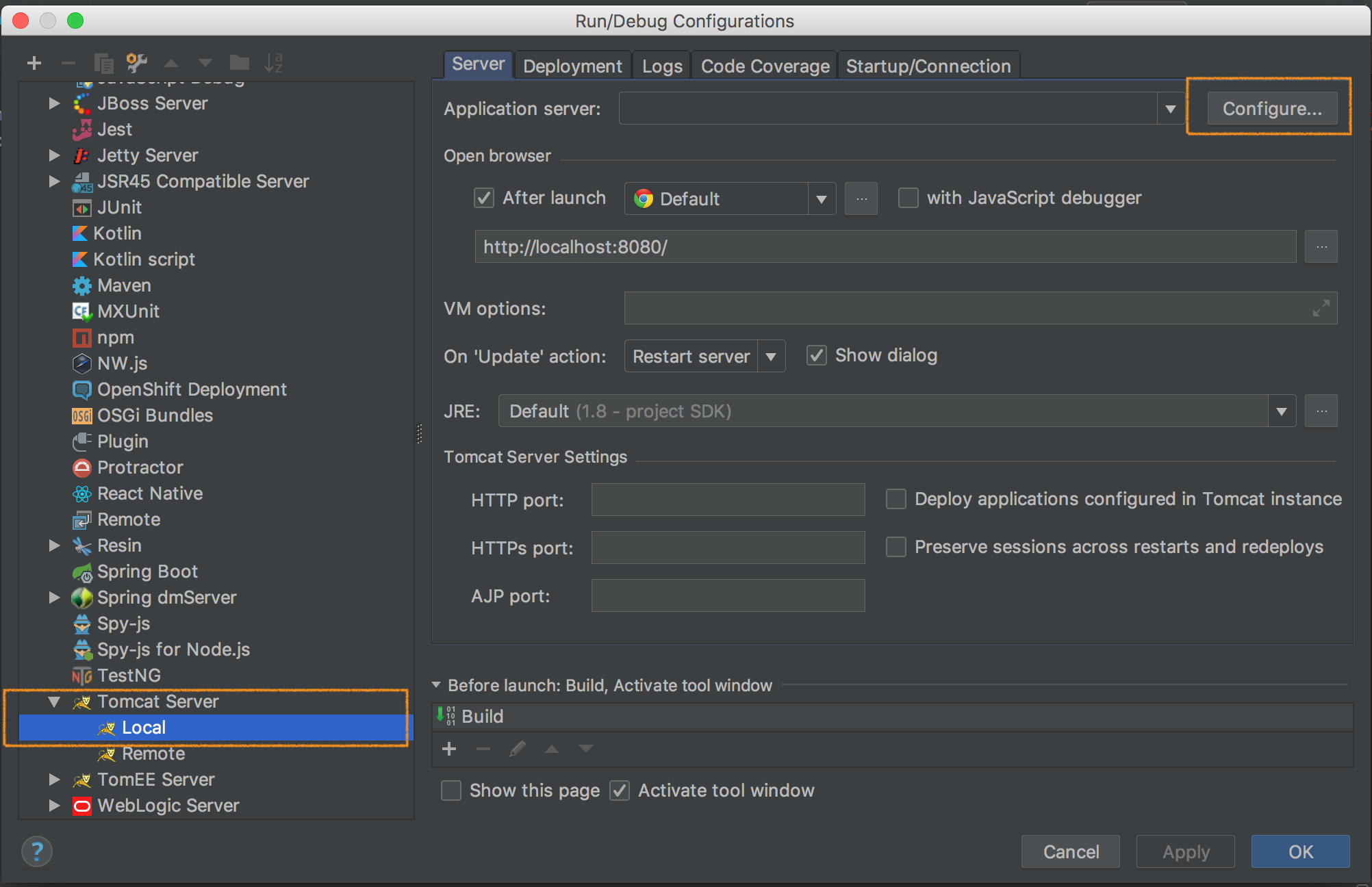Open help with question mark icon

click(x=37, y=852)
